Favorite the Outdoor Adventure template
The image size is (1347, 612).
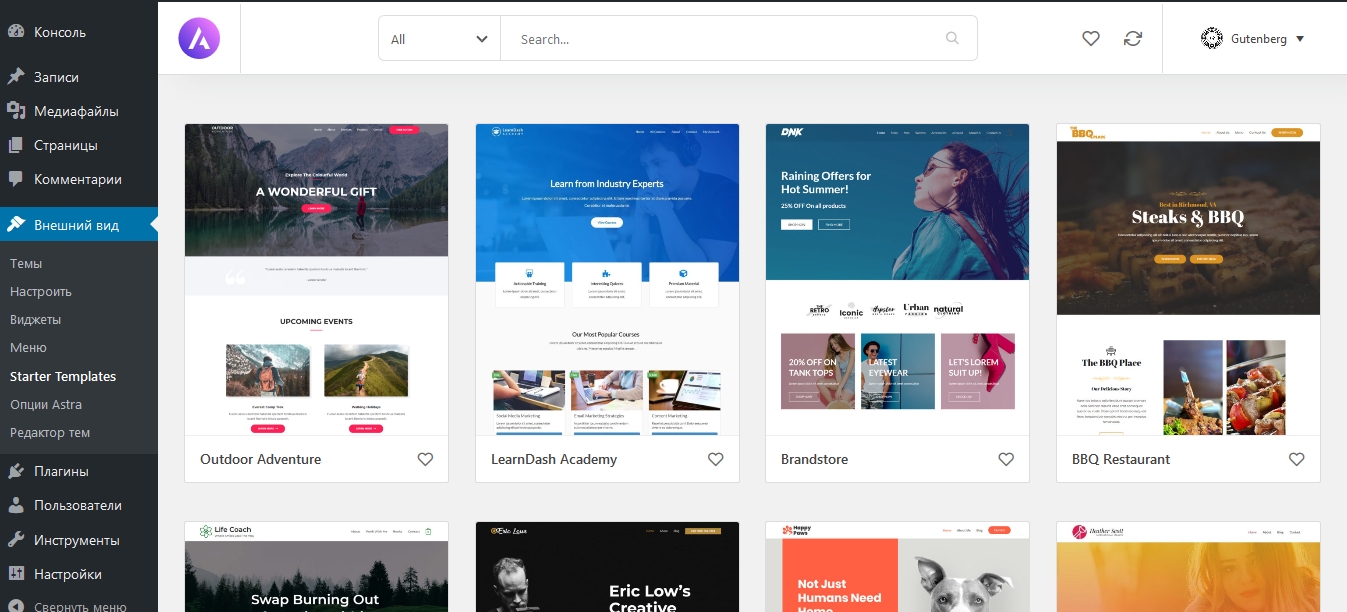pyautogui.click(x=425, y=459)
